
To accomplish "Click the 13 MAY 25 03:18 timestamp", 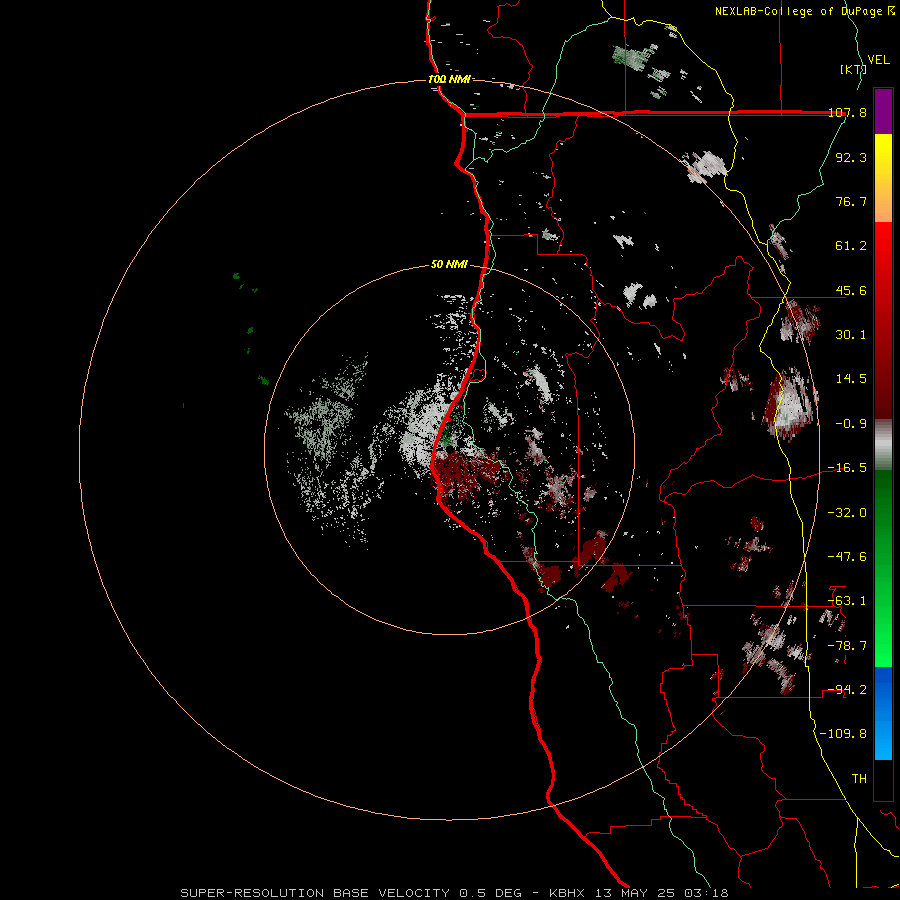I will (x=660, y=893).
